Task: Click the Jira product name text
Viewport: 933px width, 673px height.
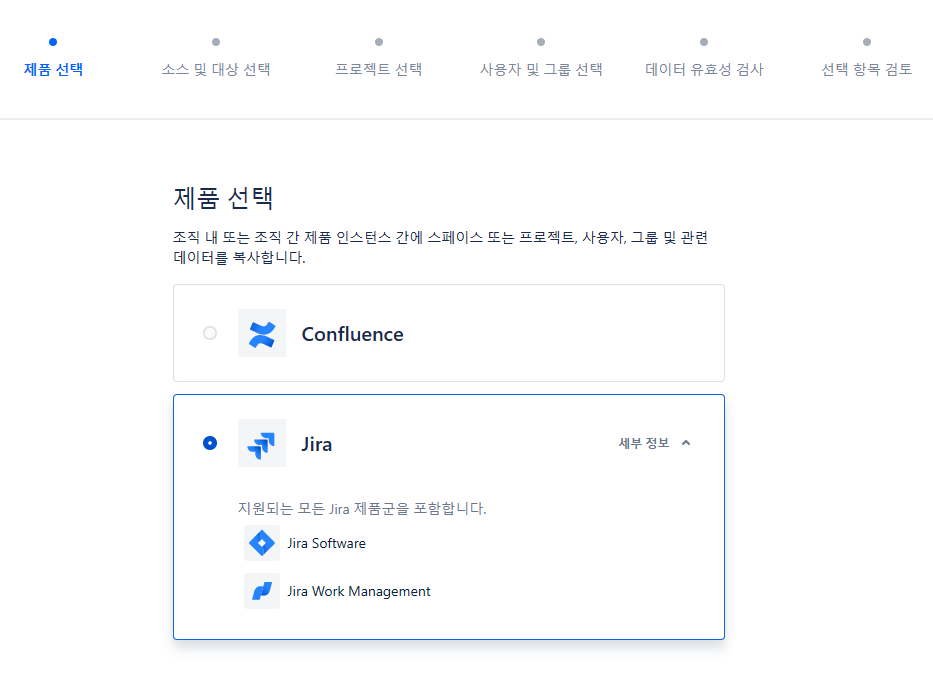Action: (317, 444)
